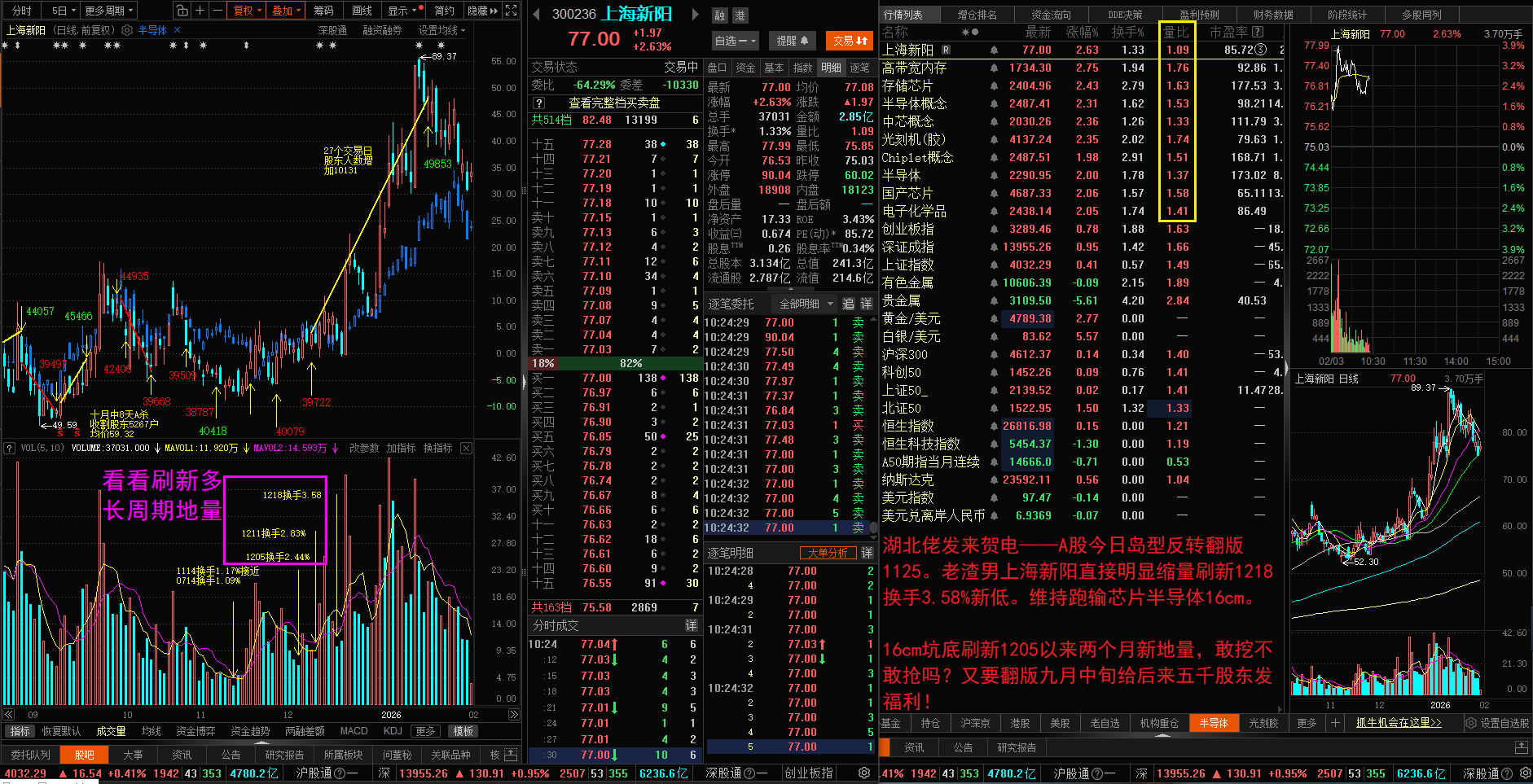Viewport: 1533px width, 784px height.
Task: Open the 更多周期 dropdown
Action: tap(108, 11)
